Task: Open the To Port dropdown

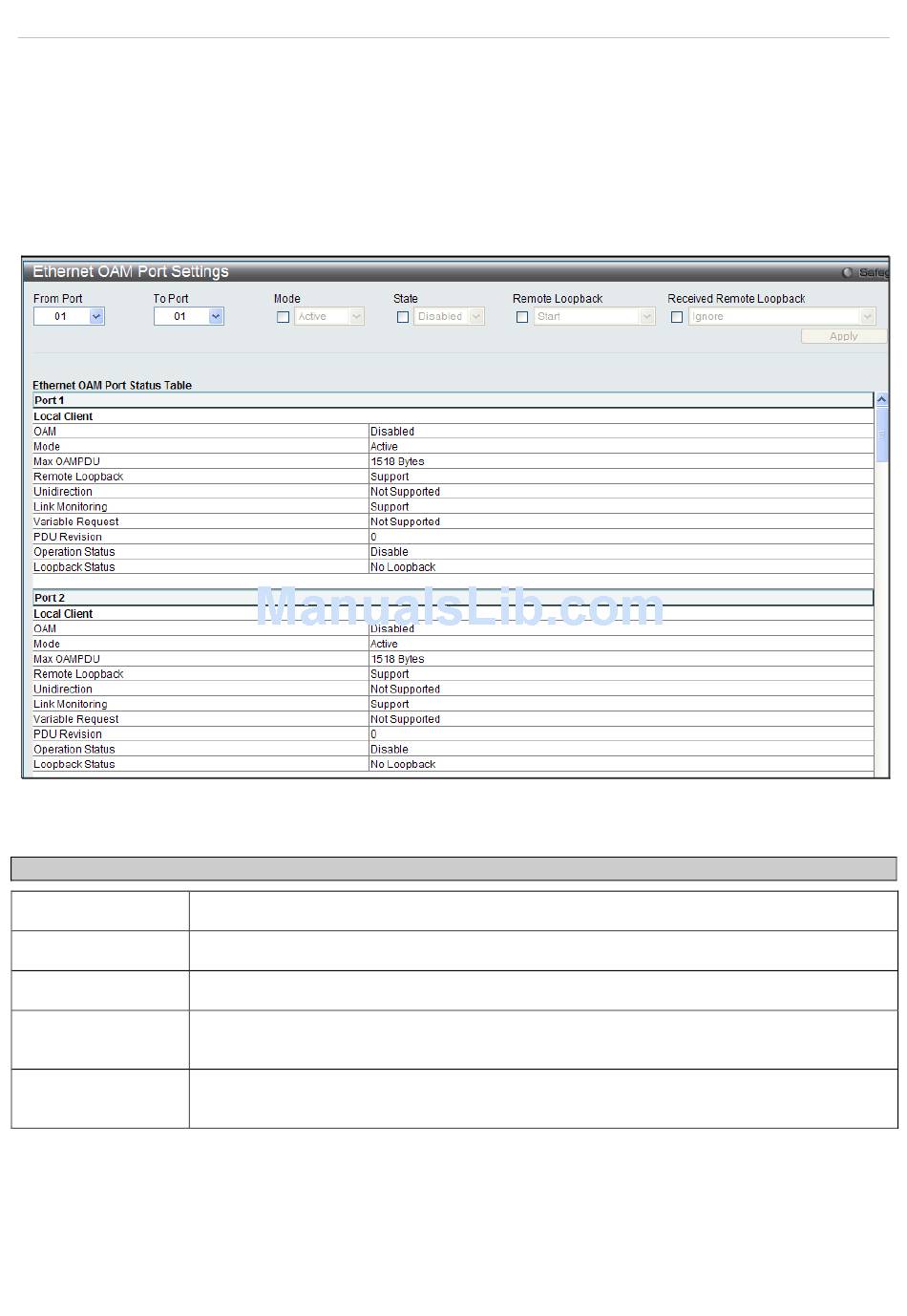Action: [x=189, y=316]
